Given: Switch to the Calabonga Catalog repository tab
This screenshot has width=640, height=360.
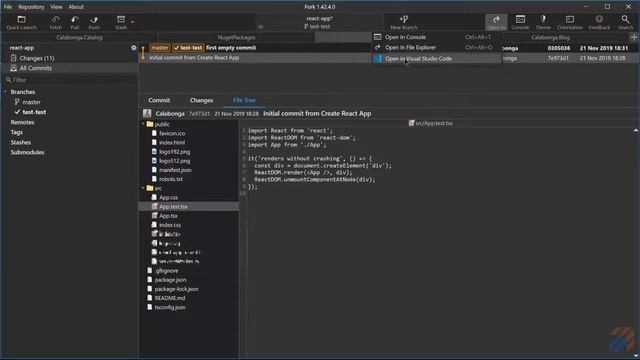Looking at the screenshot, I should tap(79, 38).
